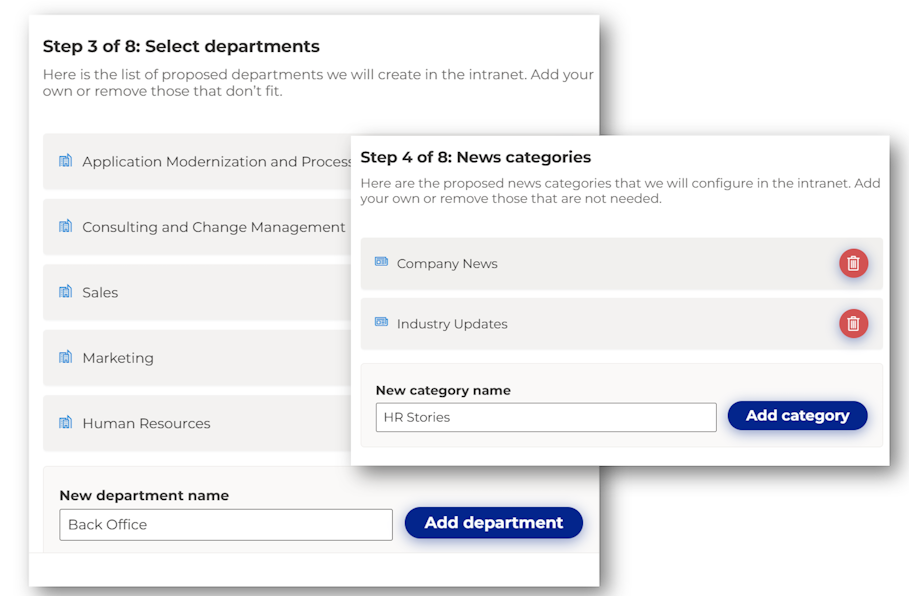Remove the Industry Updates category

(x=853, y=323)
